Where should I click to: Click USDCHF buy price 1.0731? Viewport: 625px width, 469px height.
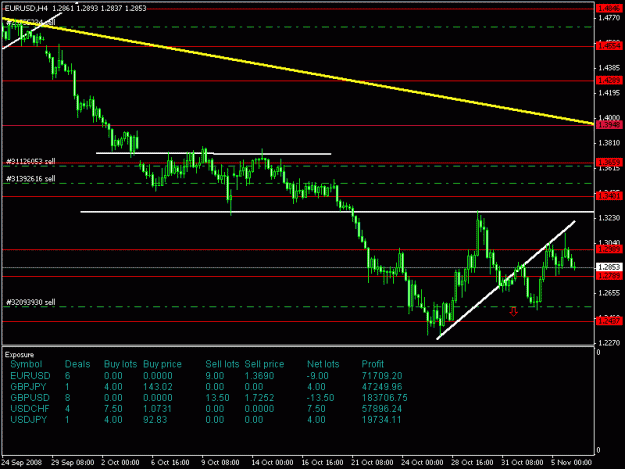[157, 409]
